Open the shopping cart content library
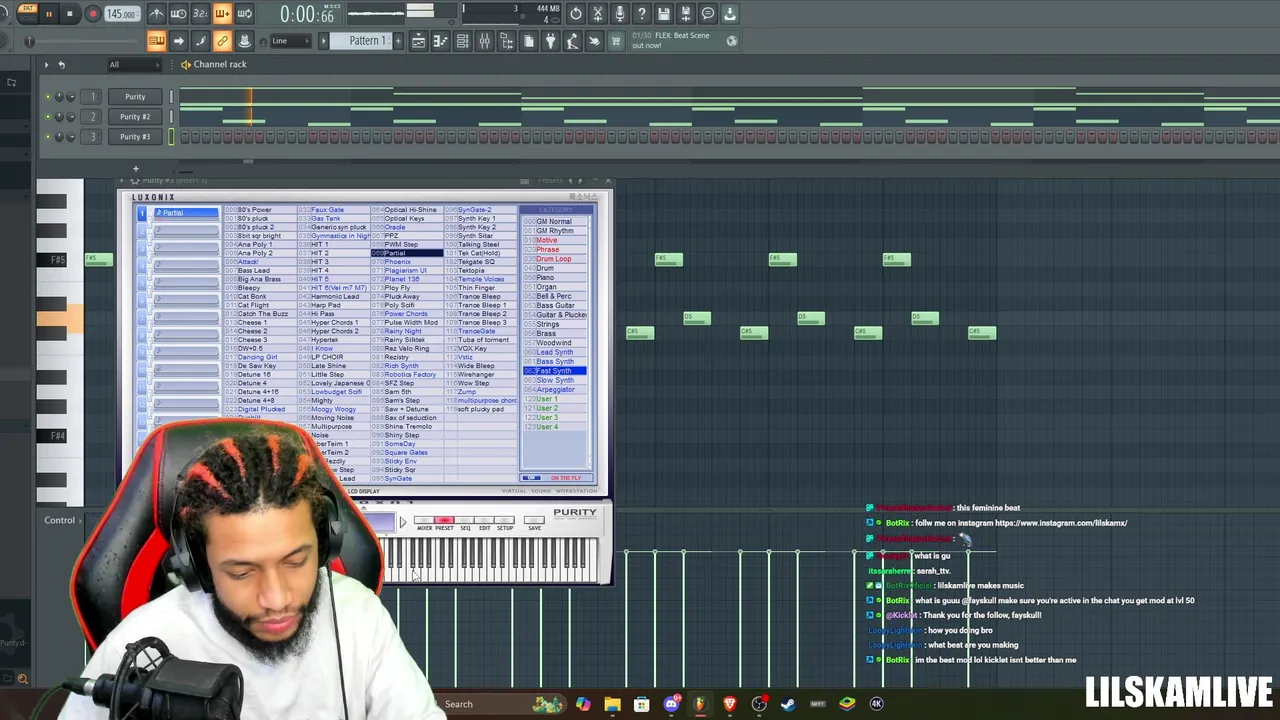The height and width of the screenshot is (720, 1280). [616, 41]
